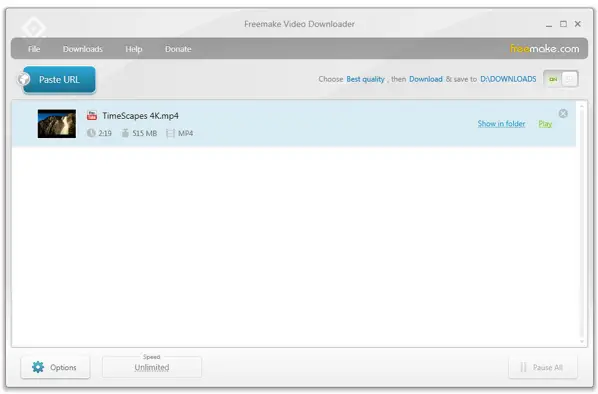Click the 515 MB size value
Viewport: 598px width, 394px height.
[x=145, y=133]
